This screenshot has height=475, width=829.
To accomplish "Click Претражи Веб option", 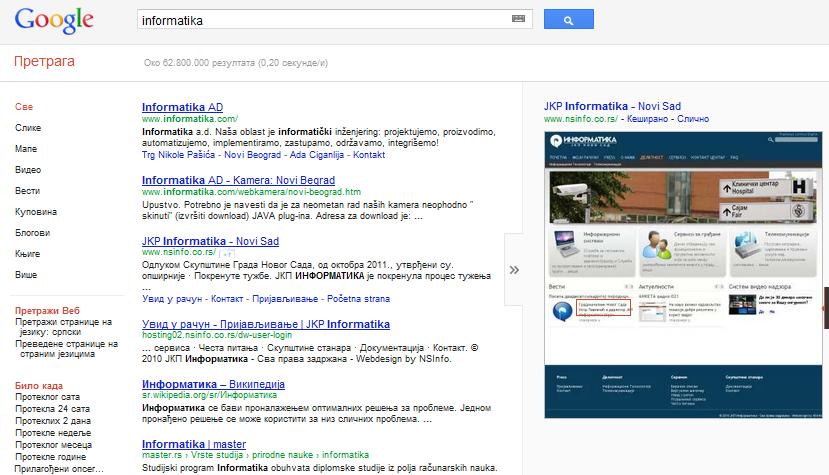I will 47,310.
